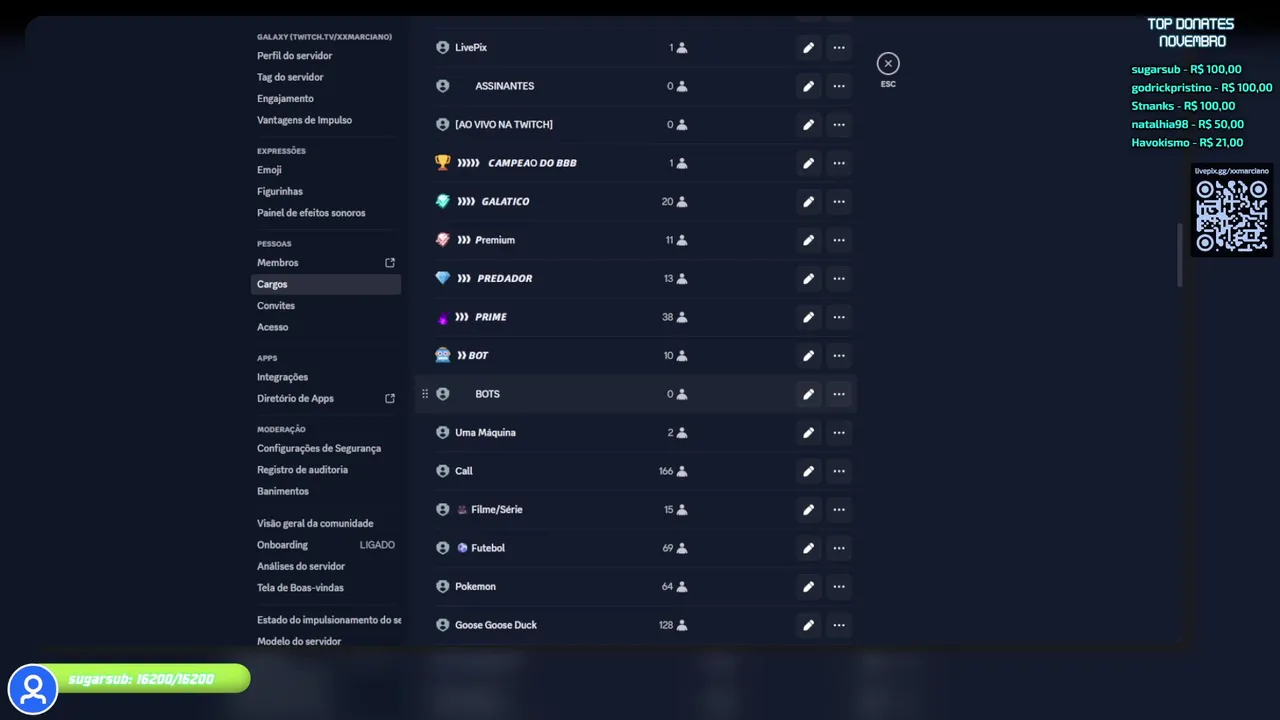Click the edit pencil for Futebol
Viewport: 1280px width, 720px height.
coord(808,548)
